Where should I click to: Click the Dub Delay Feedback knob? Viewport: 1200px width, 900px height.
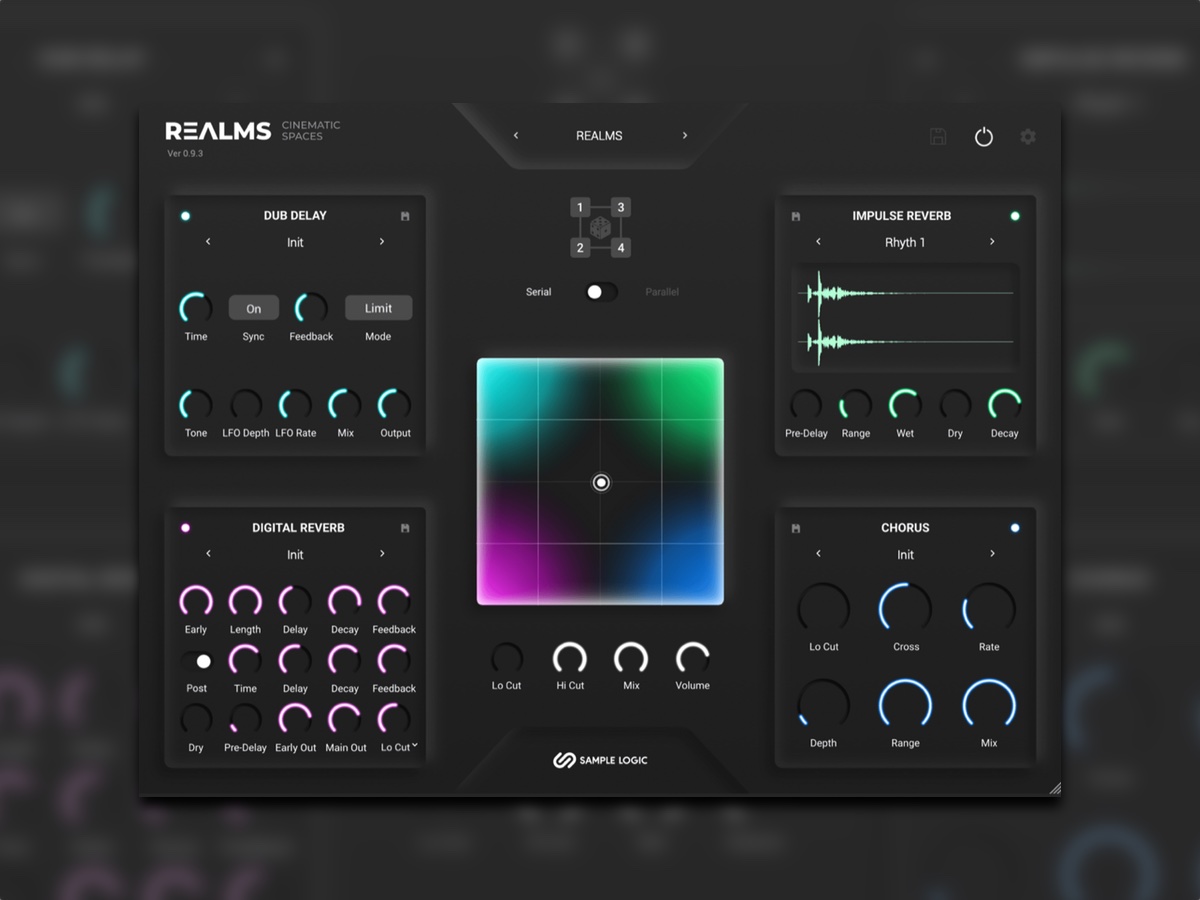click(x=311, y=309)
